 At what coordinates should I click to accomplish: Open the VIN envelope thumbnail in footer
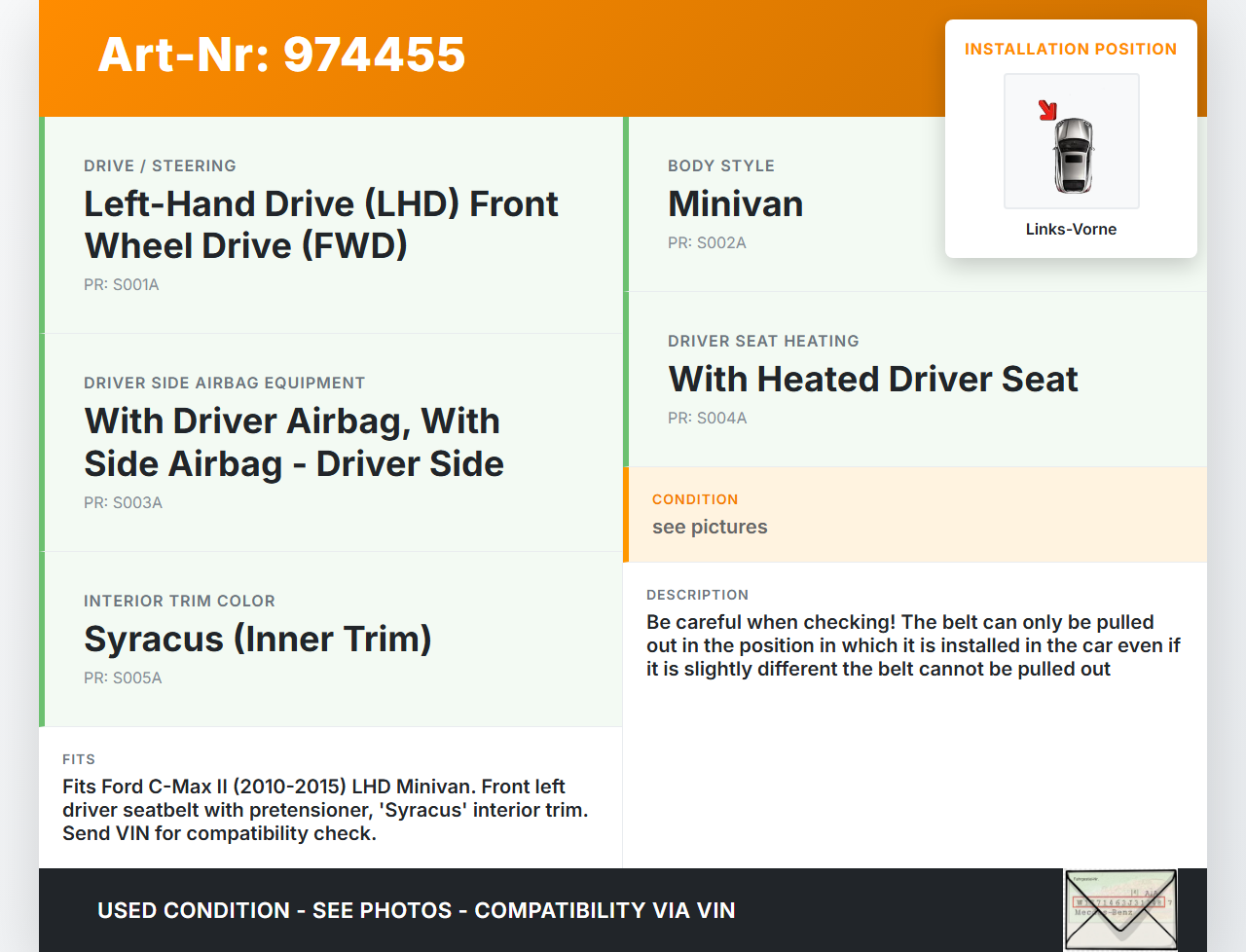click(1120, 909)
